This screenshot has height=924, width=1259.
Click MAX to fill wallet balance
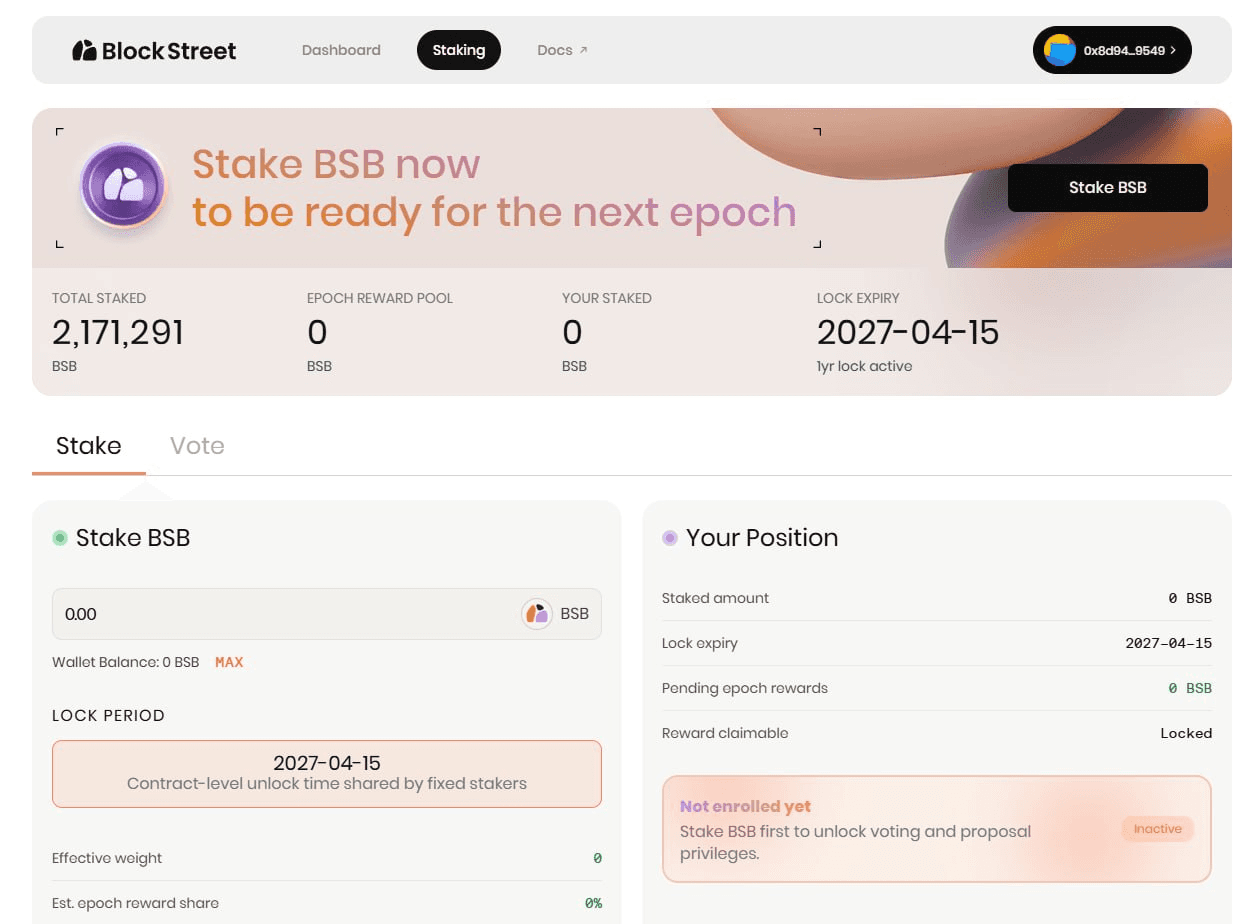229,662
